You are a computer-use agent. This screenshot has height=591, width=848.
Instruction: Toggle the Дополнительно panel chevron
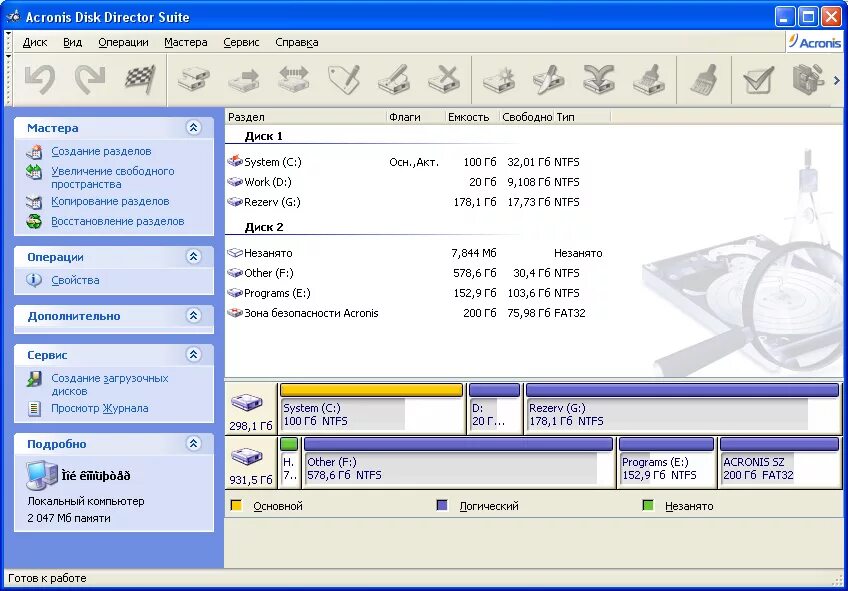(x=194, y=315)
